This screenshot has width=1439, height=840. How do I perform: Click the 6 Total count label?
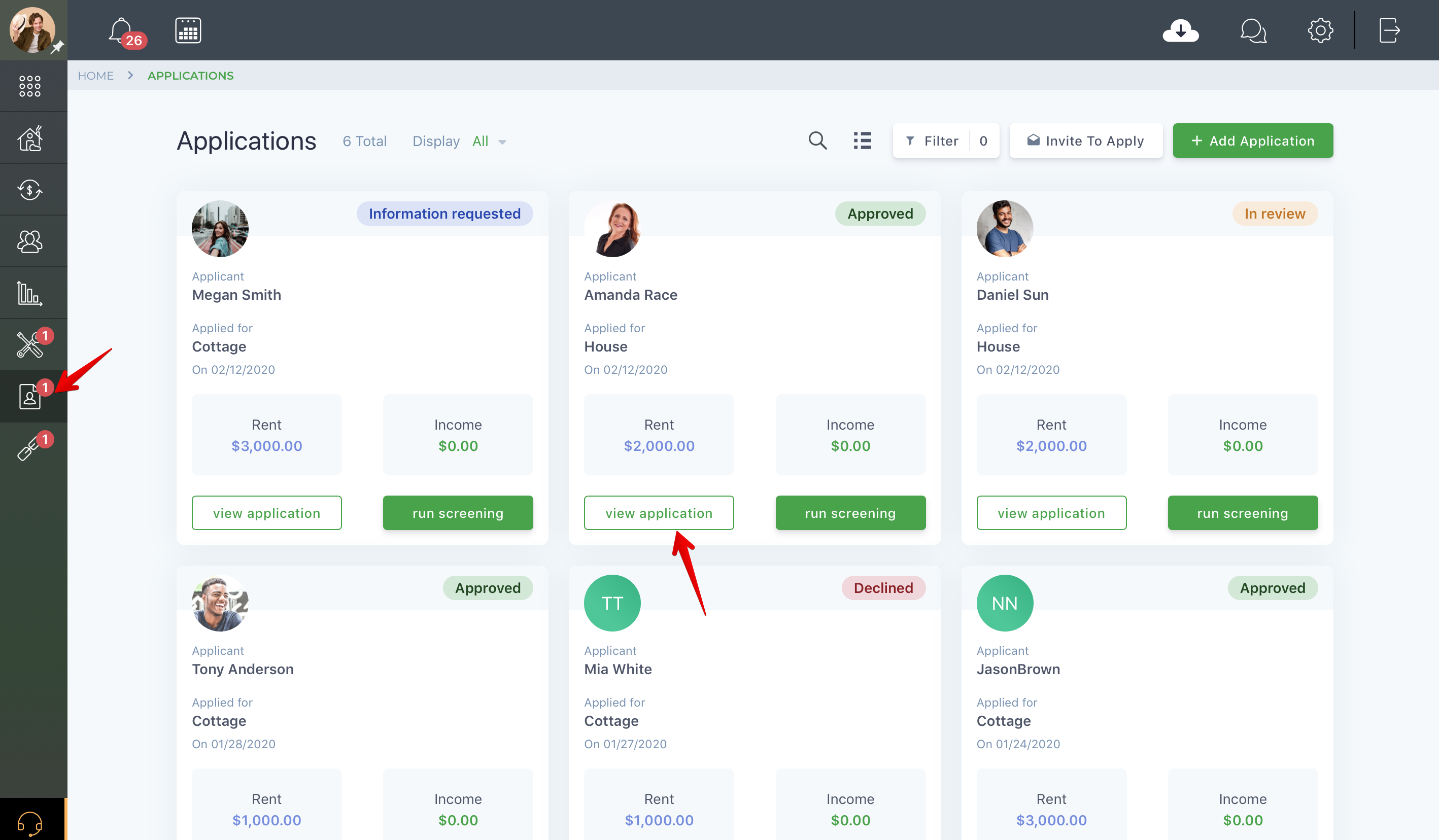click(x=364, y=141)
